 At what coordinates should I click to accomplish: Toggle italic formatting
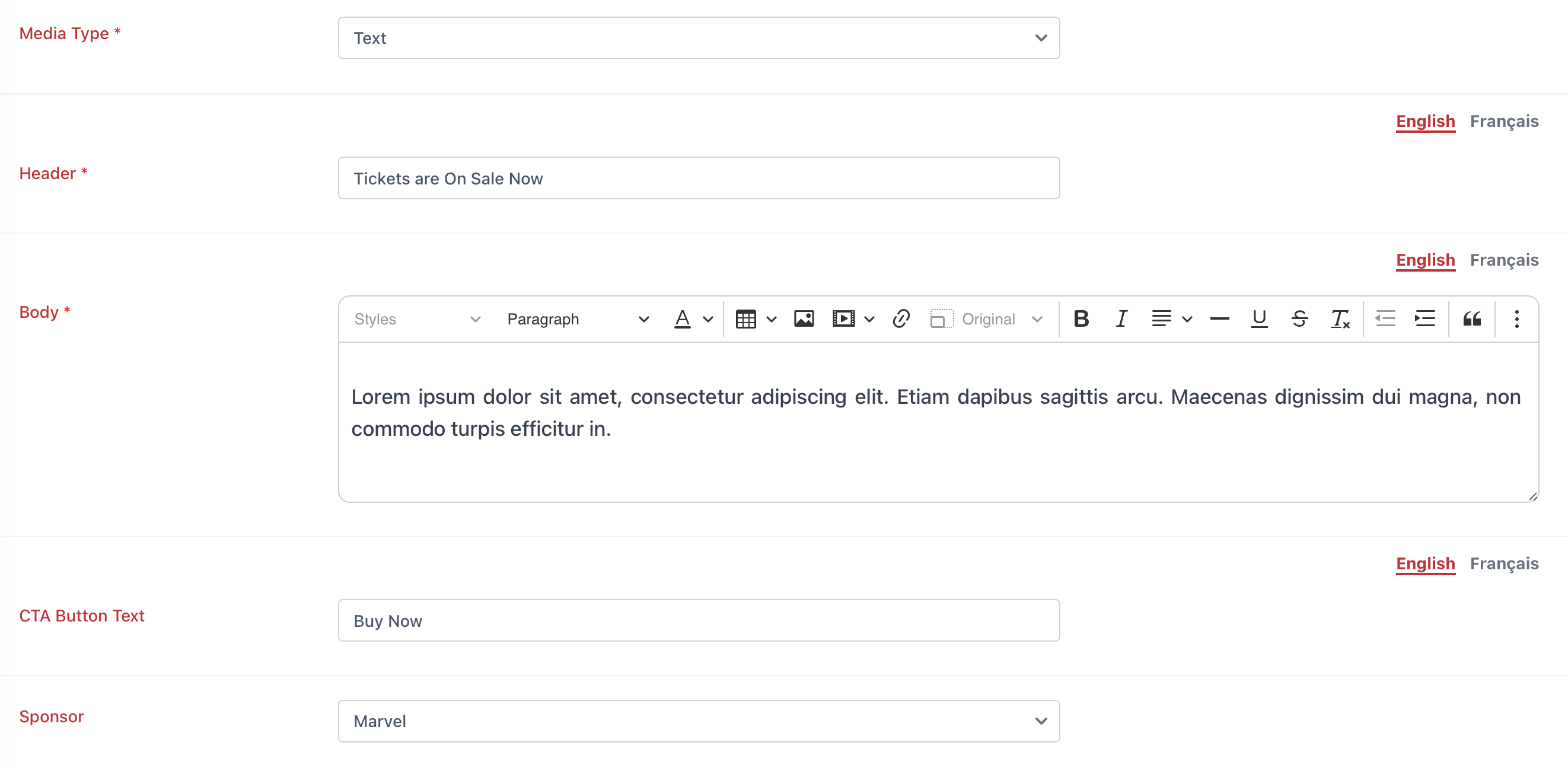(1121, 319)
